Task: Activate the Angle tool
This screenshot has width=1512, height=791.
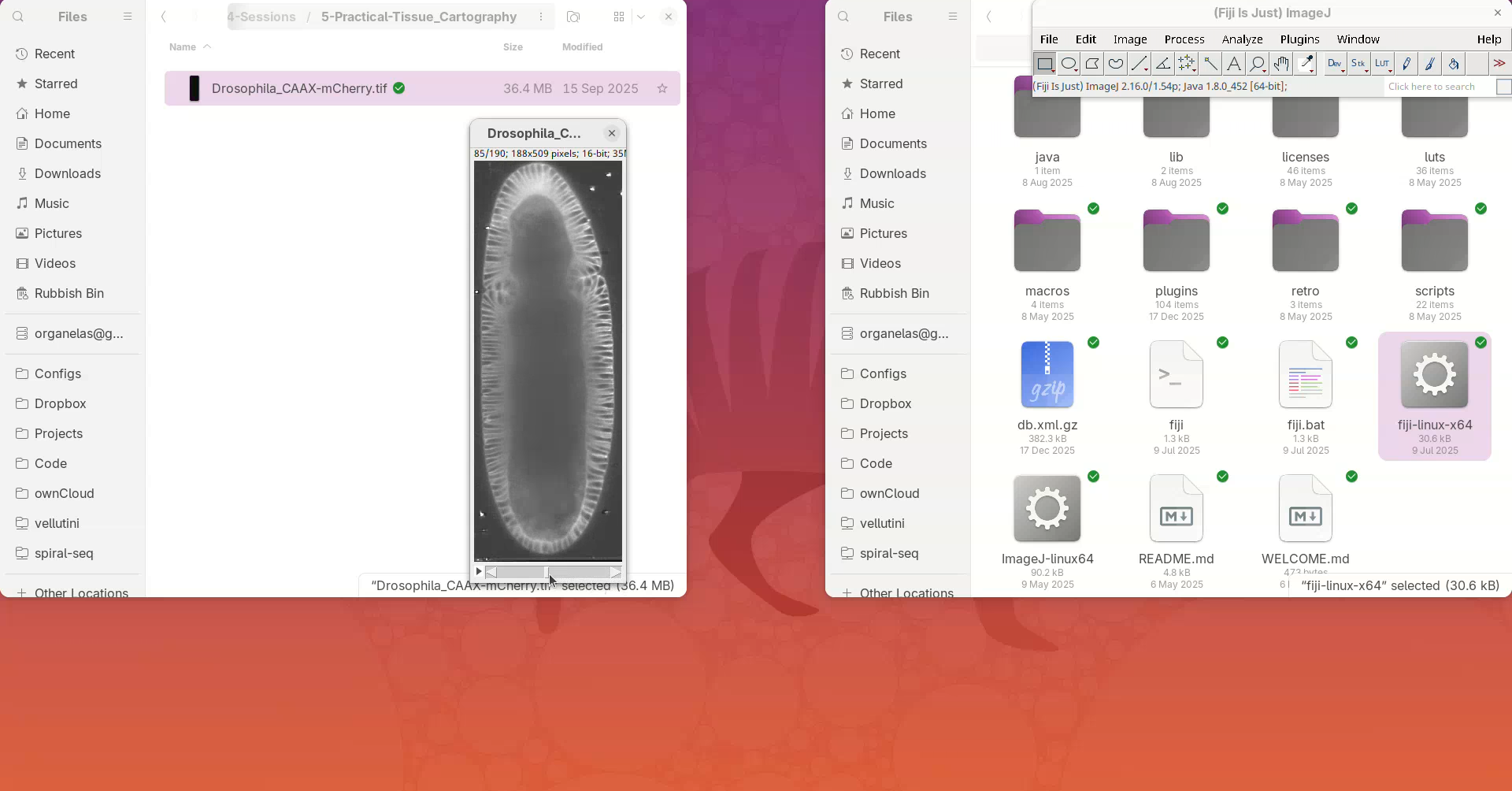Action: coord(1163,64)
